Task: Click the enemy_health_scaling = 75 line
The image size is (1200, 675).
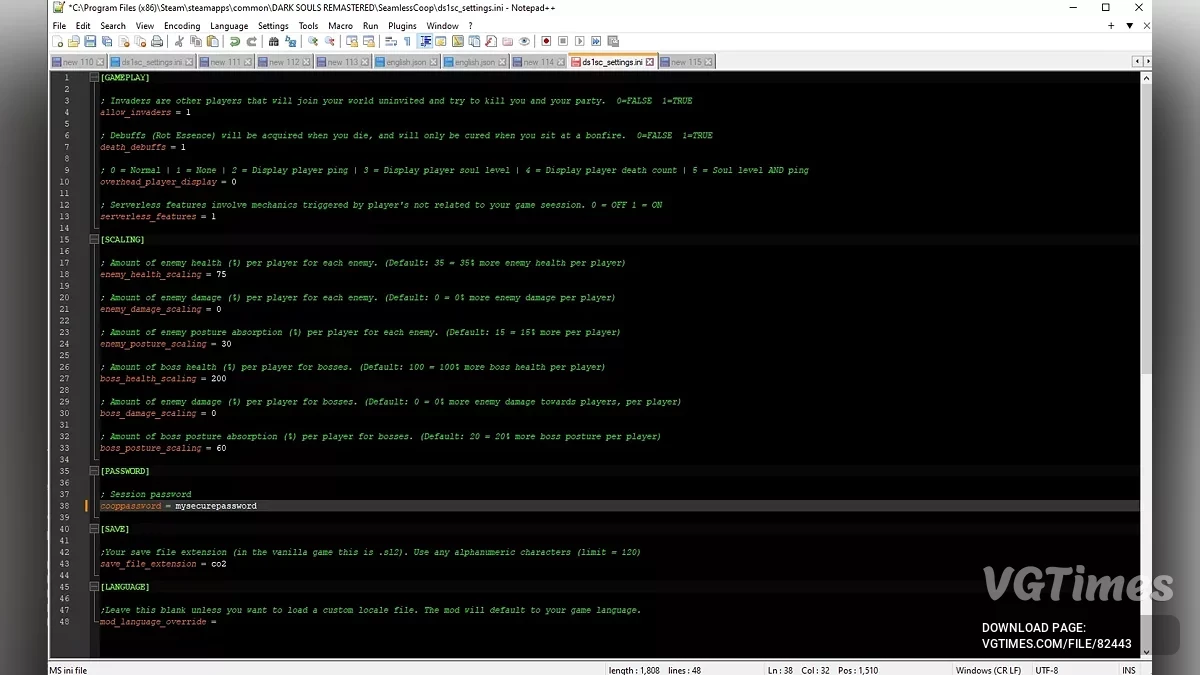Action: click(164, 274)
